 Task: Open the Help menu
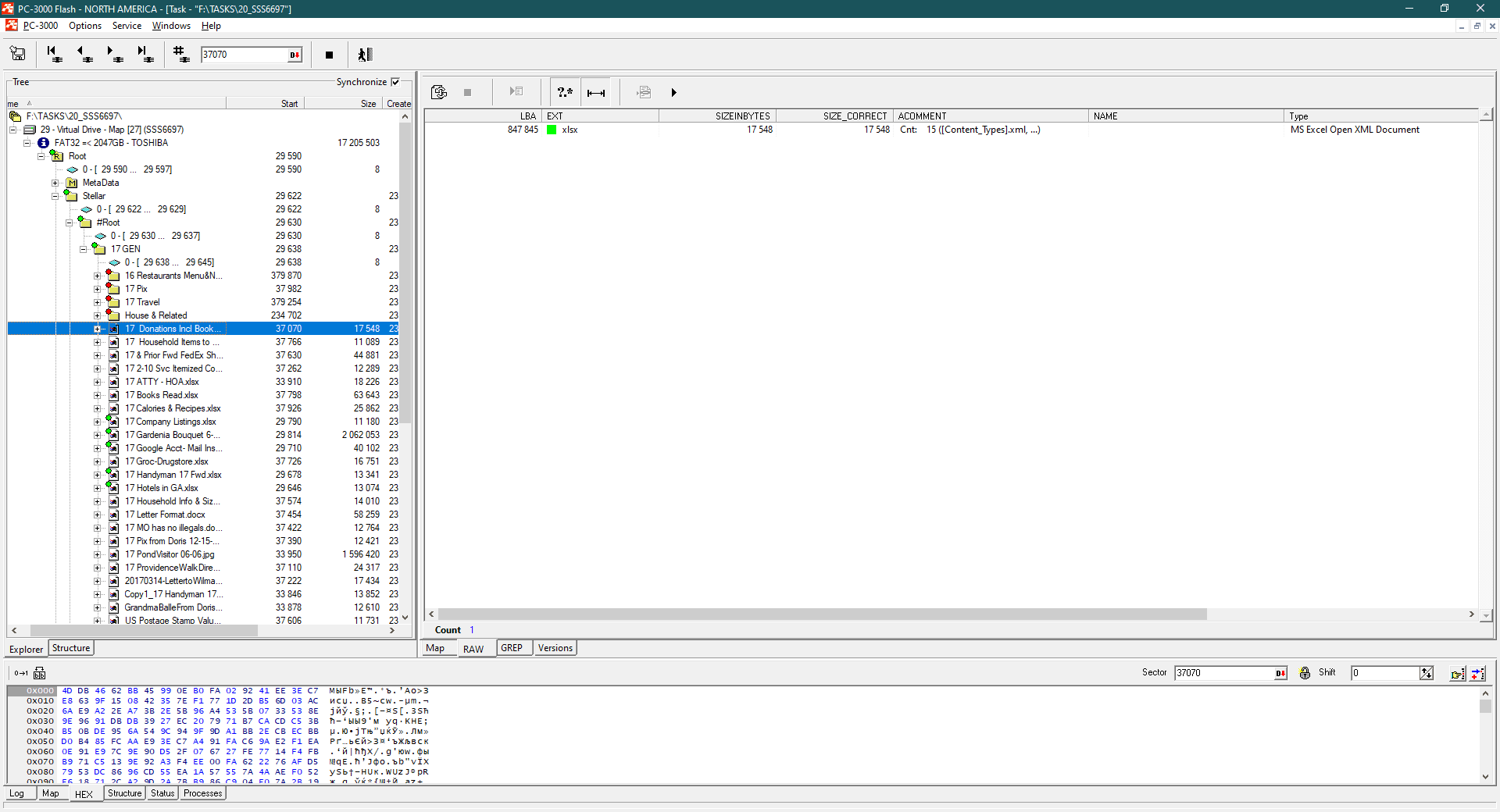[211, 26]
